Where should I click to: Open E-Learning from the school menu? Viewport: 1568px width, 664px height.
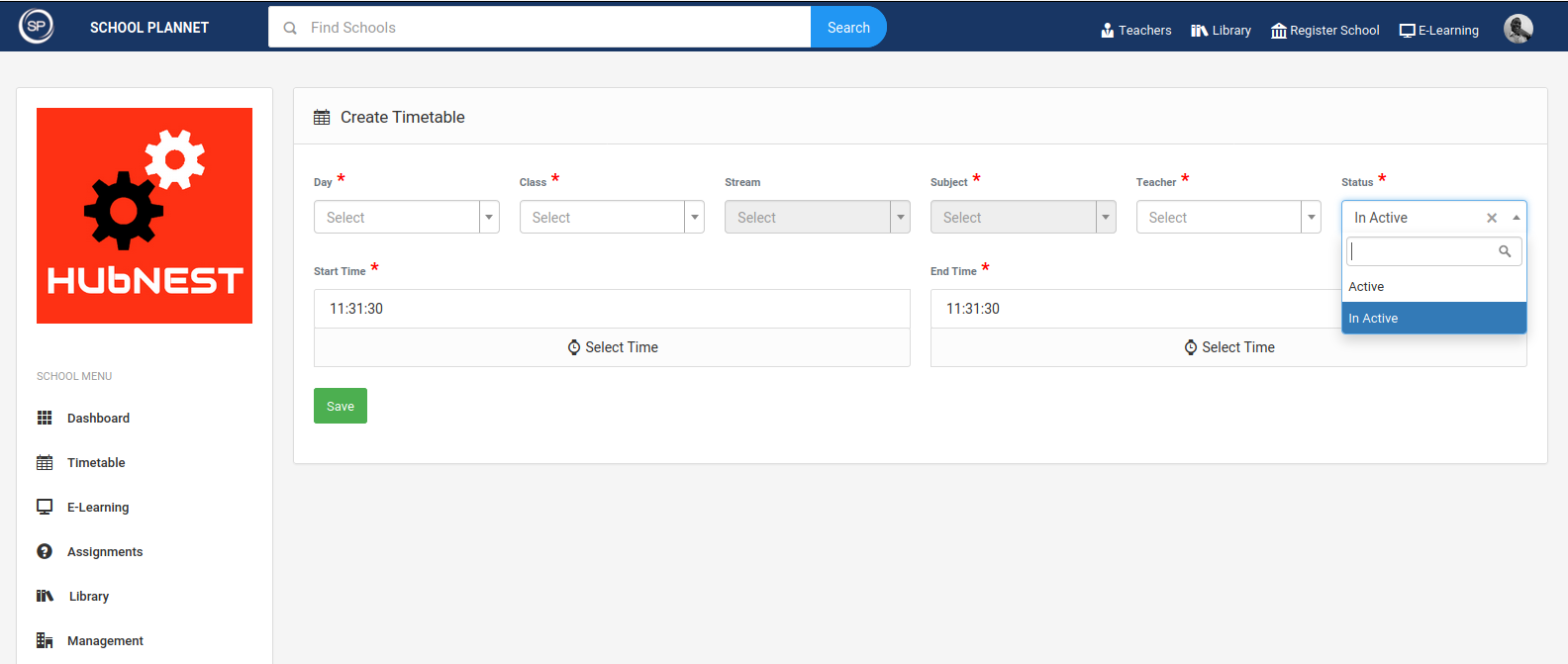coord(98,507)
